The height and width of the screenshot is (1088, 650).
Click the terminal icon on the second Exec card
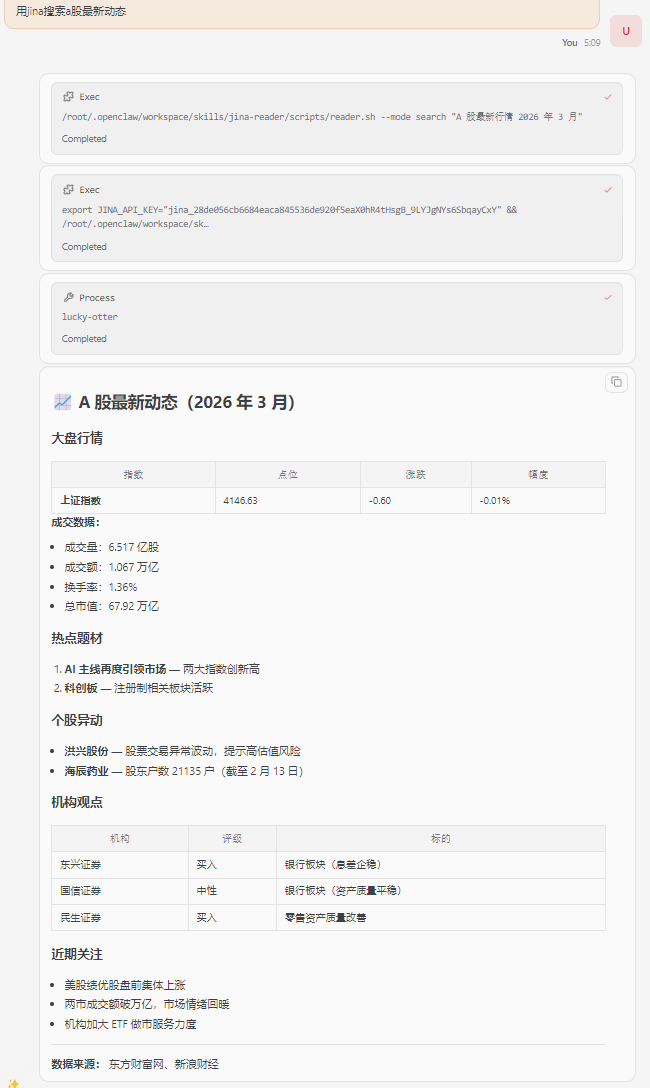[68, 190]
